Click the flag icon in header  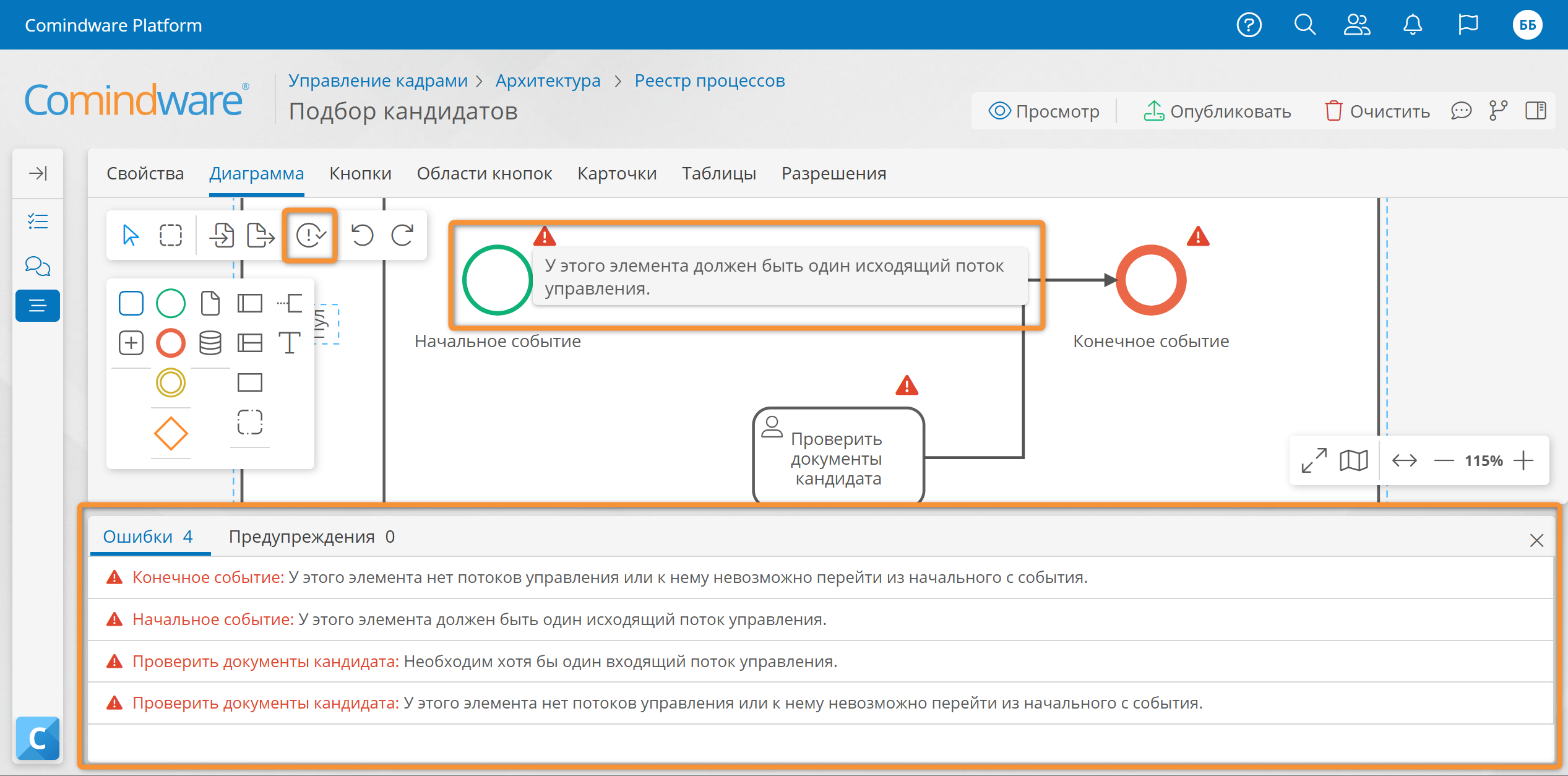coord(1468,25)
